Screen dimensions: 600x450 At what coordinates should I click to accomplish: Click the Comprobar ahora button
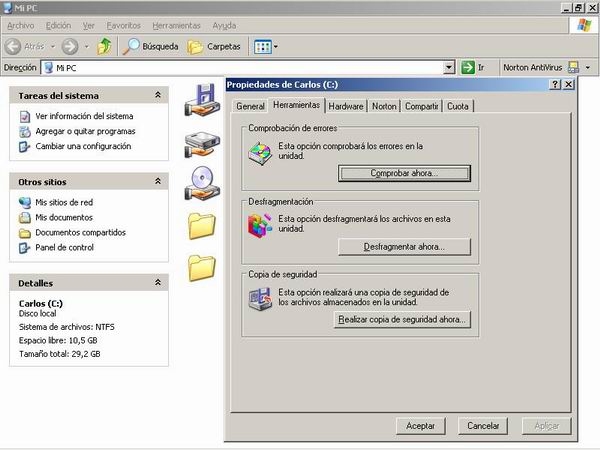tap(404, 173)
